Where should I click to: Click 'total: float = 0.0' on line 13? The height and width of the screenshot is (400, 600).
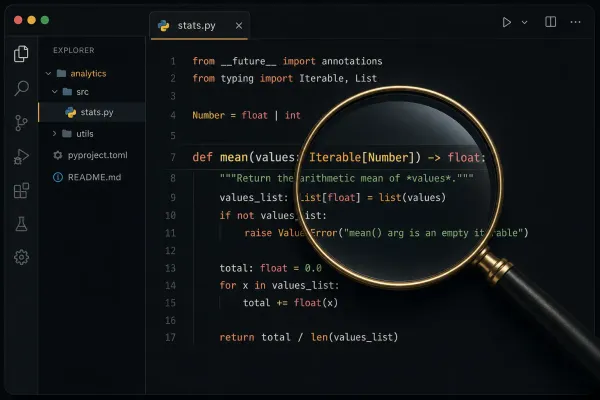(271, 268)
